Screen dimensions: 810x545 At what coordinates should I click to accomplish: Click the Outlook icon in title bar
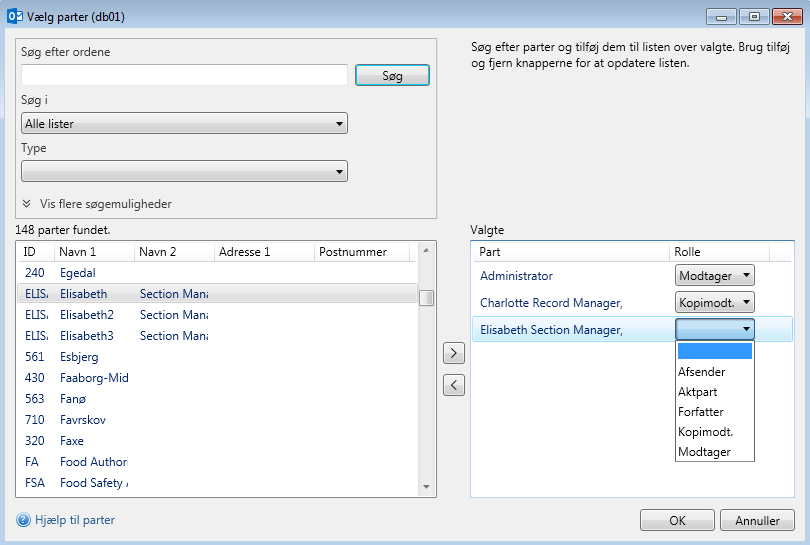(15, 17)
